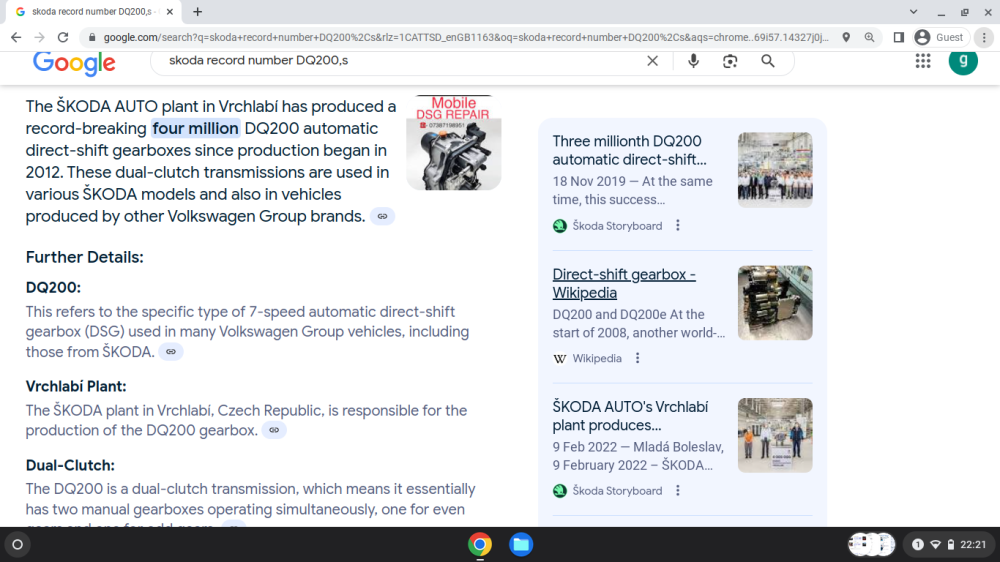Open Files app from the shelf
The height and width of the screenshot is (562, 1000).
pyautogui.click(x=521, y=545)
